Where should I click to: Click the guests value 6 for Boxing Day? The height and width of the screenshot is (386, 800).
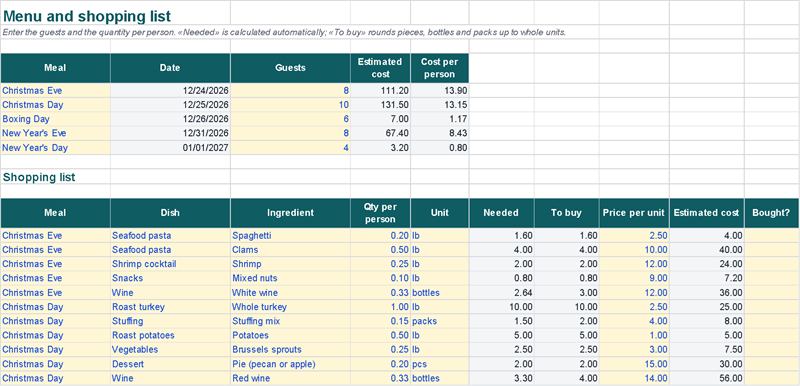click(x=290, y=119)
